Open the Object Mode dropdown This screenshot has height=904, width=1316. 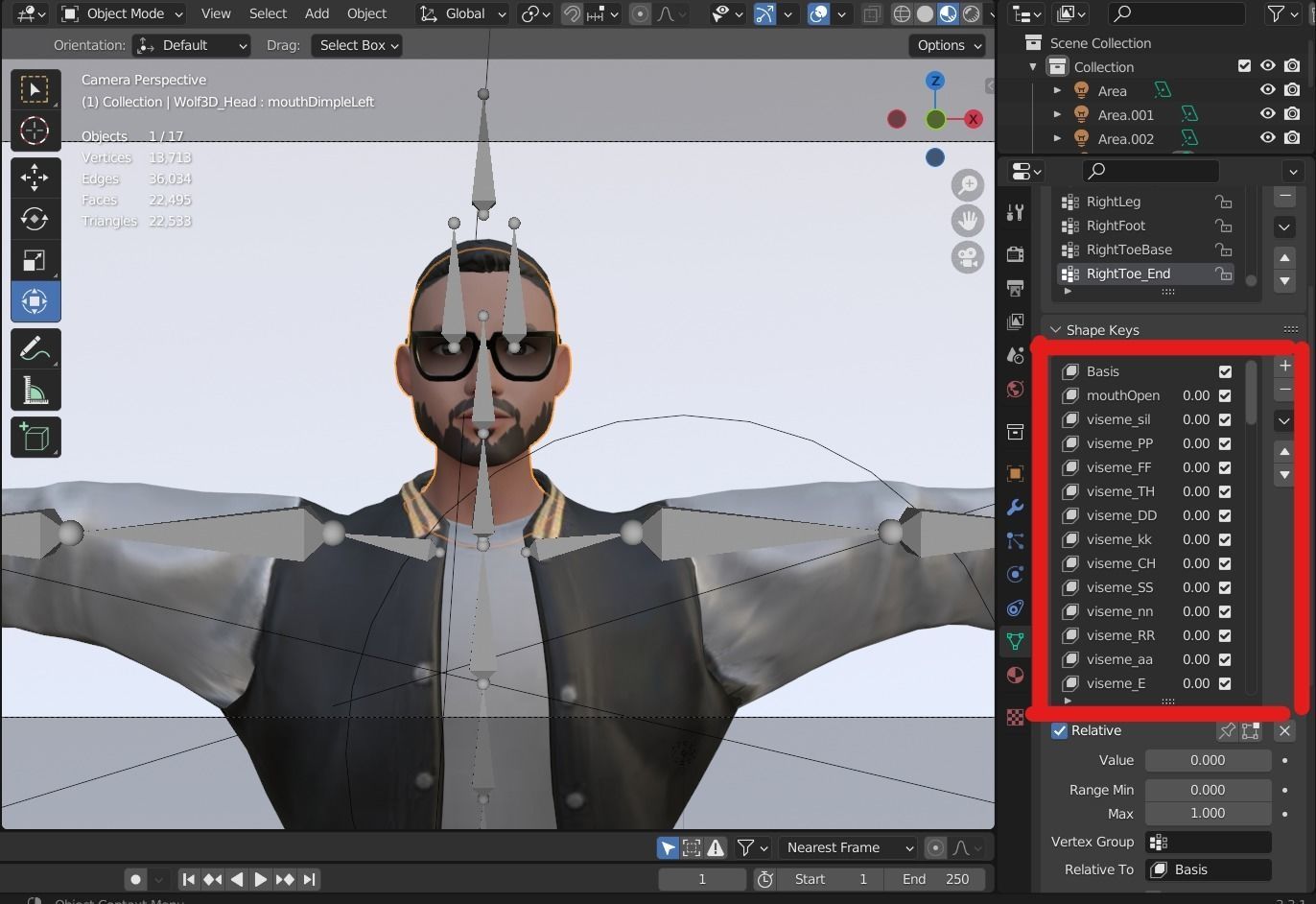[x=122, y=13]
